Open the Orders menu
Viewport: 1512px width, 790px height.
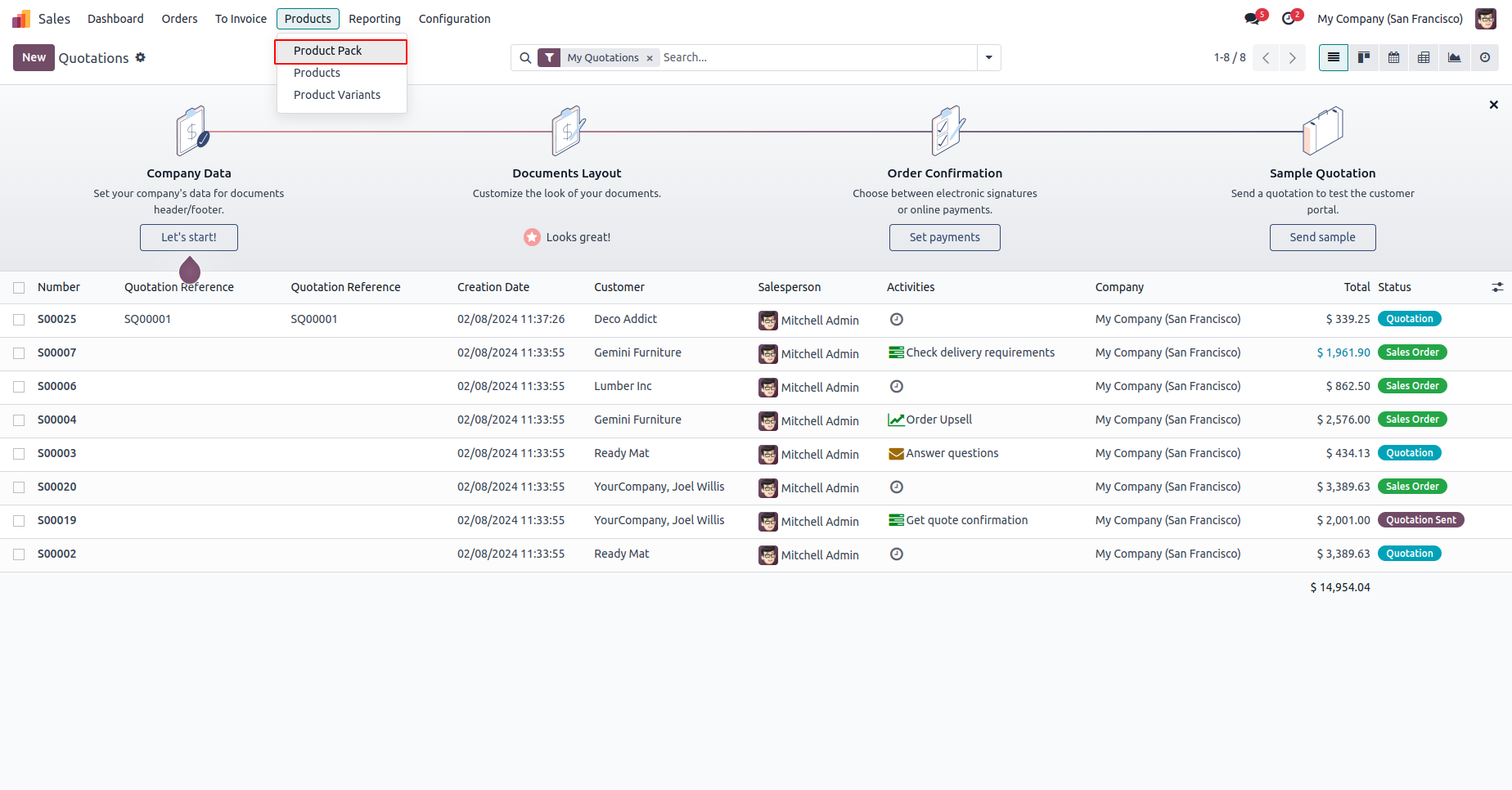[x=179, y=19]
